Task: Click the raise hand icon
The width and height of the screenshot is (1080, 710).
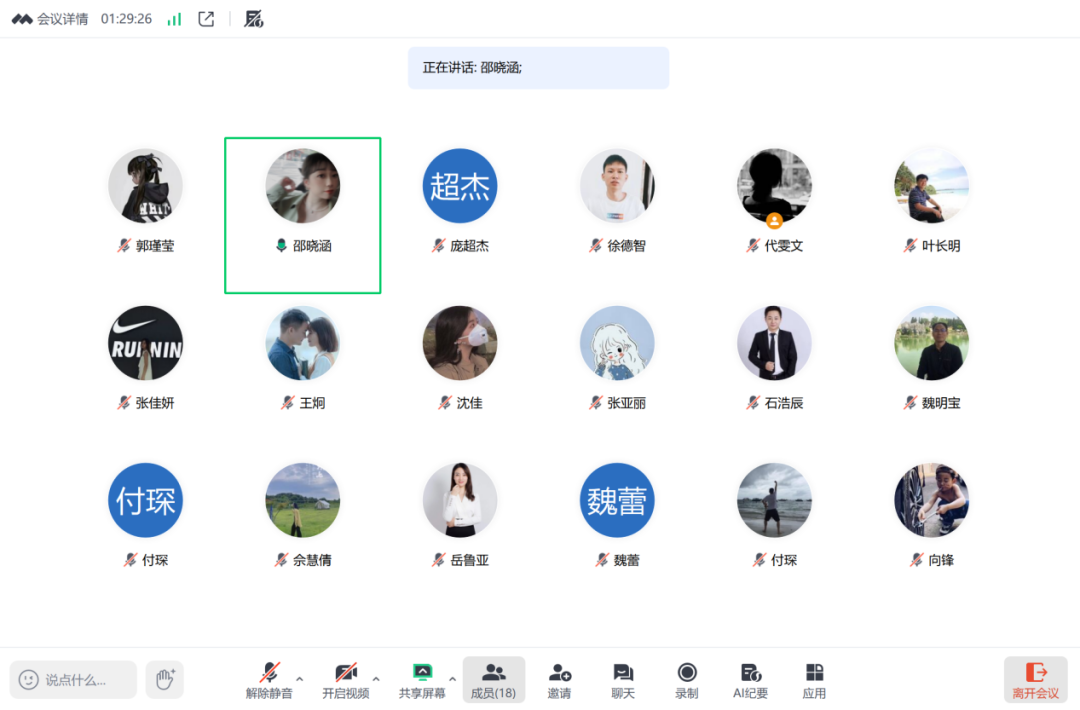Action: (x=165, y=679)
